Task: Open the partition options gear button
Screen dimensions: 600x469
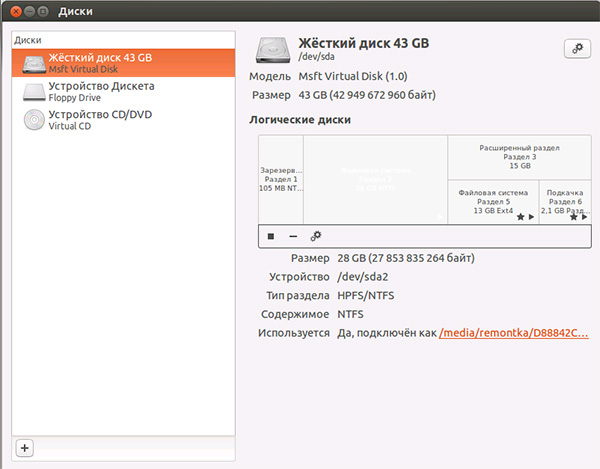Action: pyautogui.click(x=316, y=236)
